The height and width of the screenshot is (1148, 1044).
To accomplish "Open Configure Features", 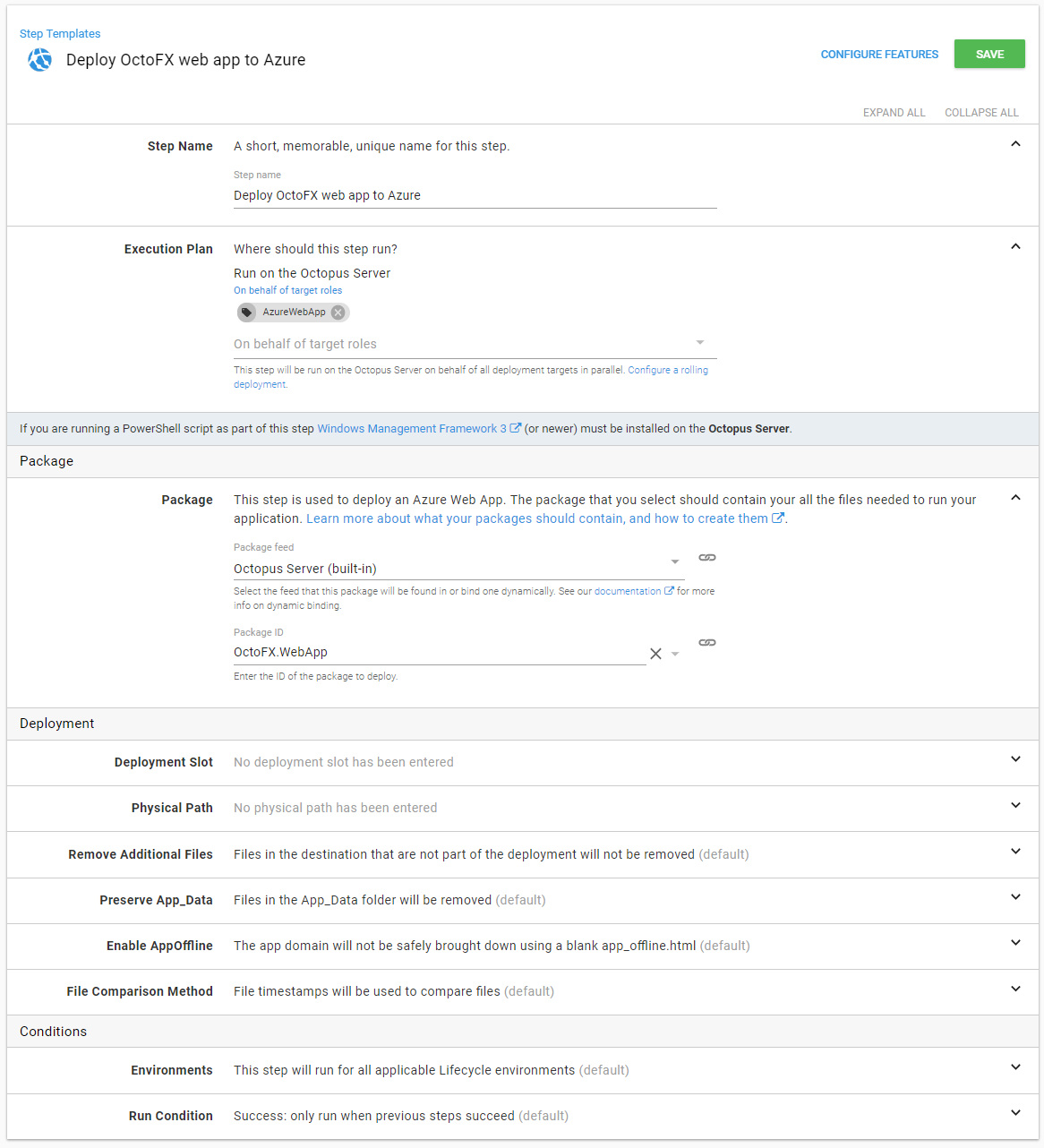I will [x=879, y=55].
